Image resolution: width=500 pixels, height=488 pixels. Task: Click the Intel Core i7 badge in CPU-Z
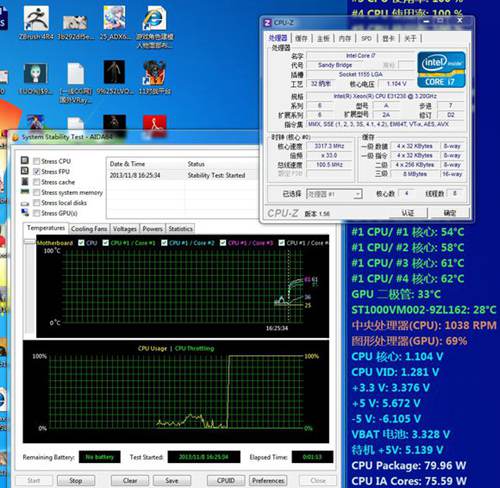coord(441,69)
